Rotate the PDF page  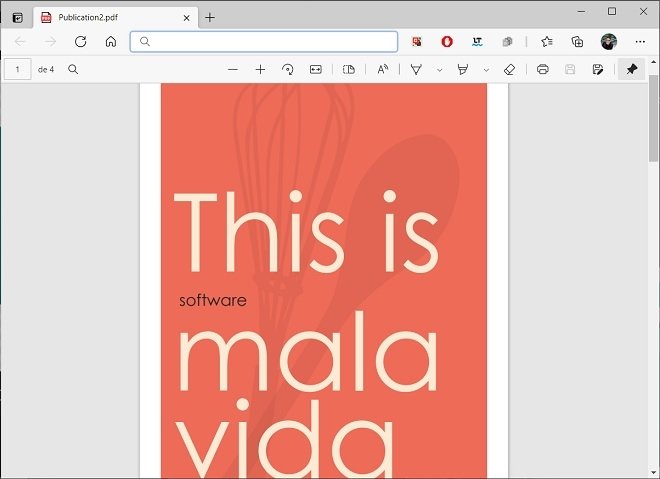click(x=288, y=69)
